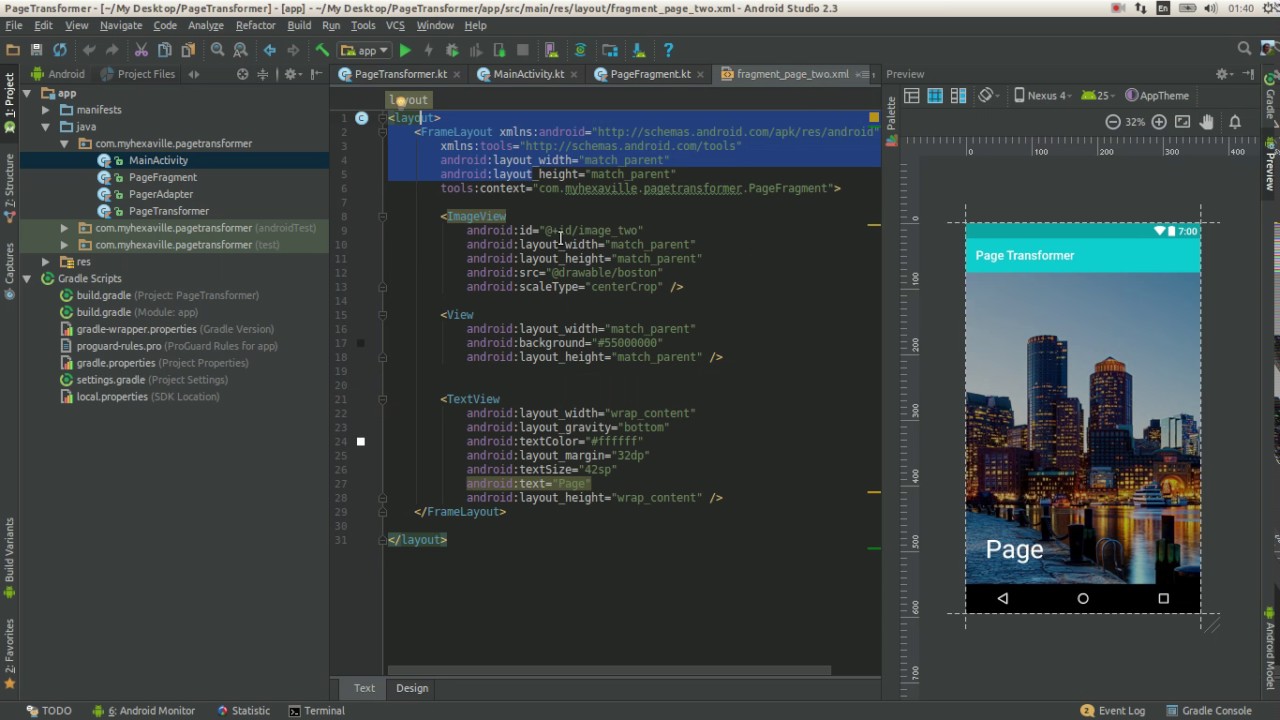Zoom out preview with minus icon
The width and height of the screenshot is (1280, 720).
pyautogui.click(x=1113, y=122)
